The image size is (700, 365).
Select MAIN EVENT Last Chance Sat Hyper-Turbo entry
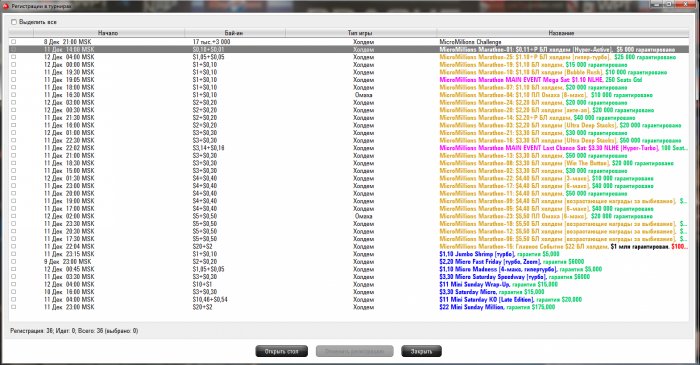[563, 148]
